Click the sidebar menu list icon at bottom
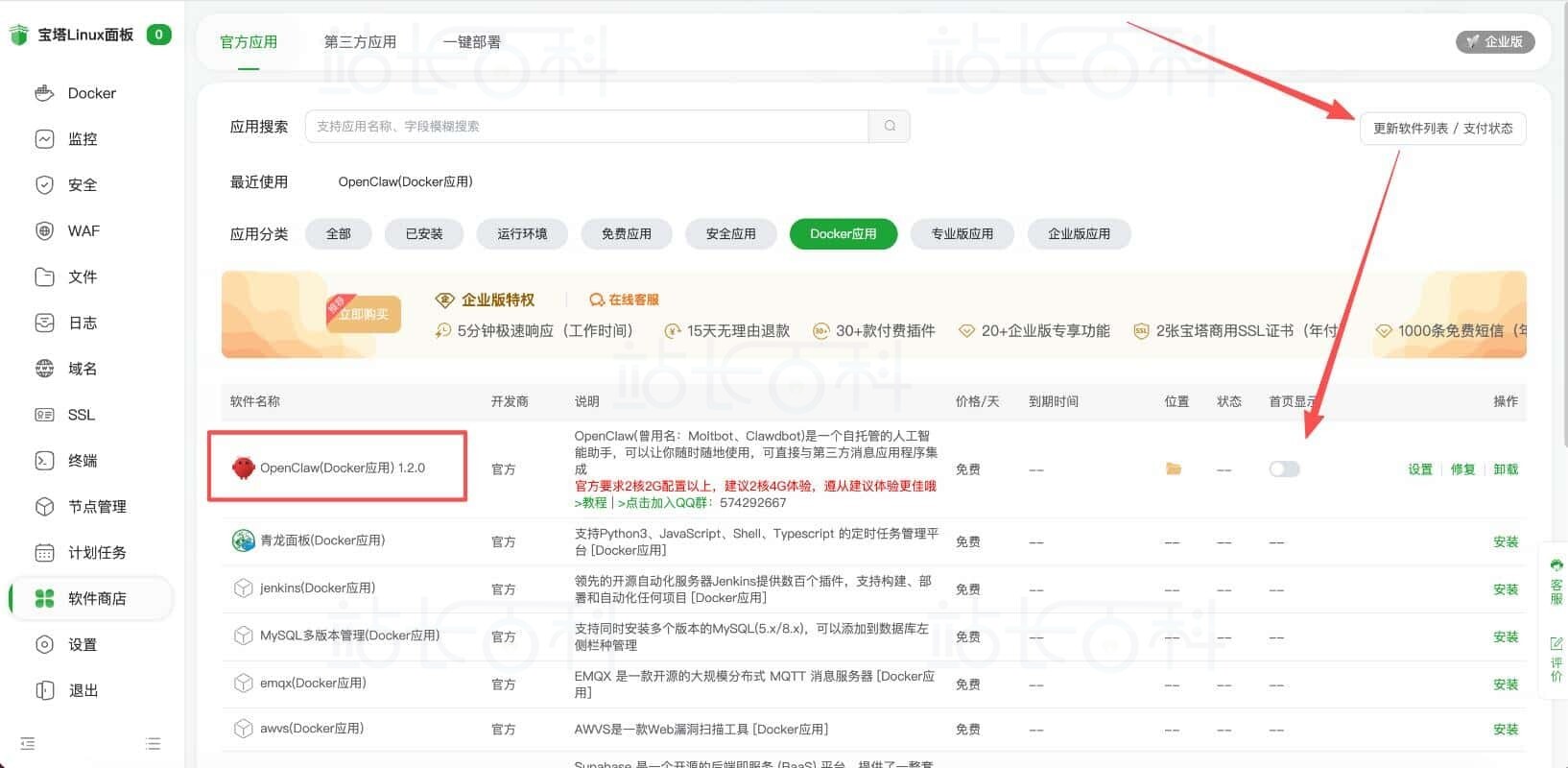 click(153, 744)
